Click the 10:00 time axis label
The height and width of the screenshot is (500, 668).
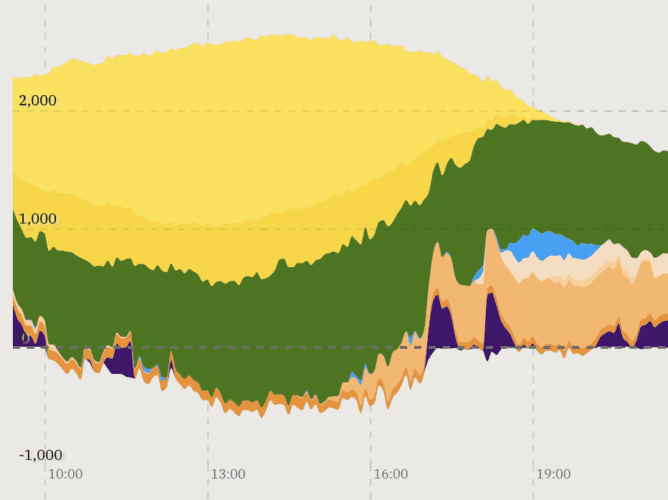coord(66,474)
